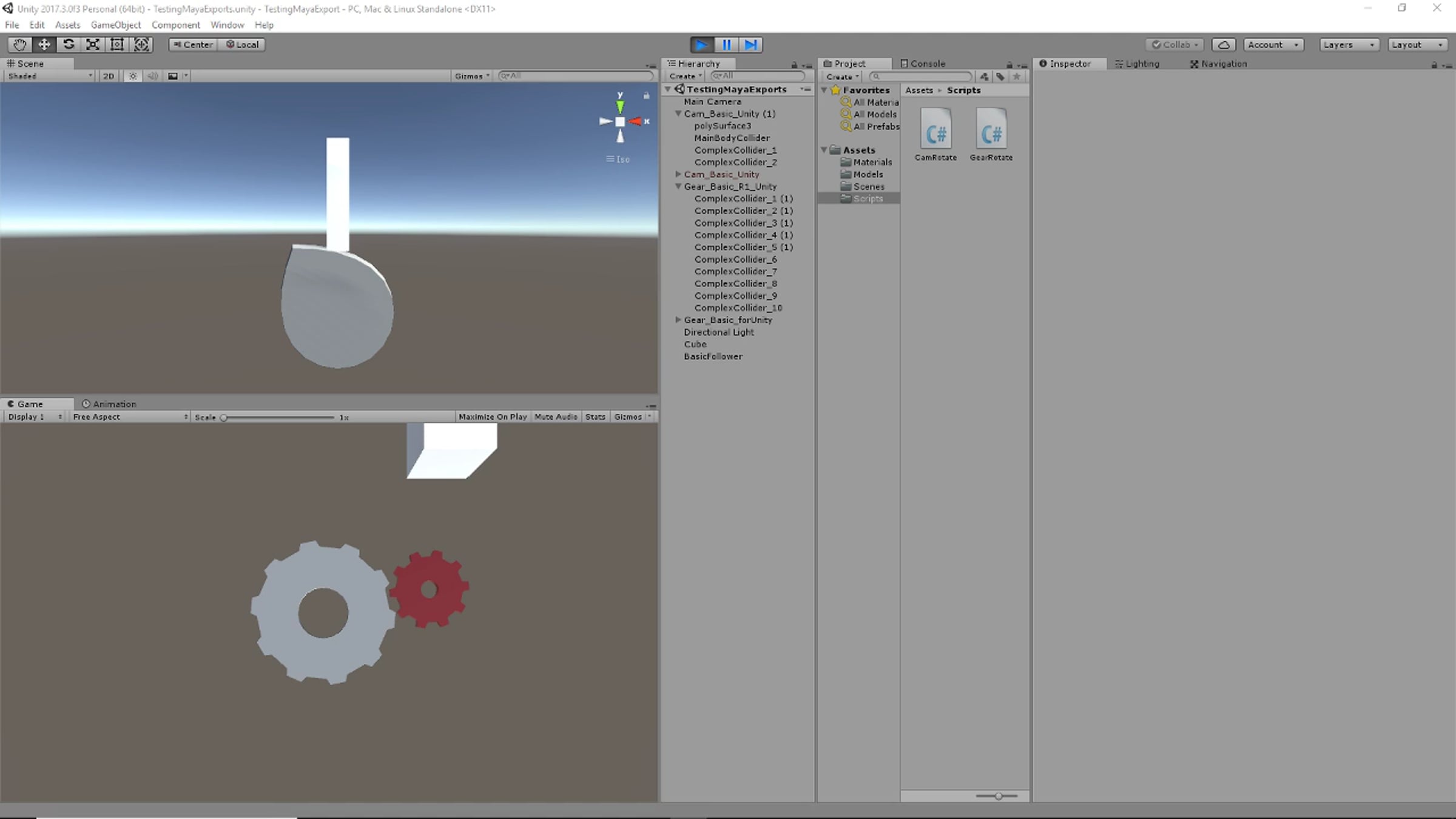
Task: Open the Display 1 dropdown
Action: pos(35,417)
